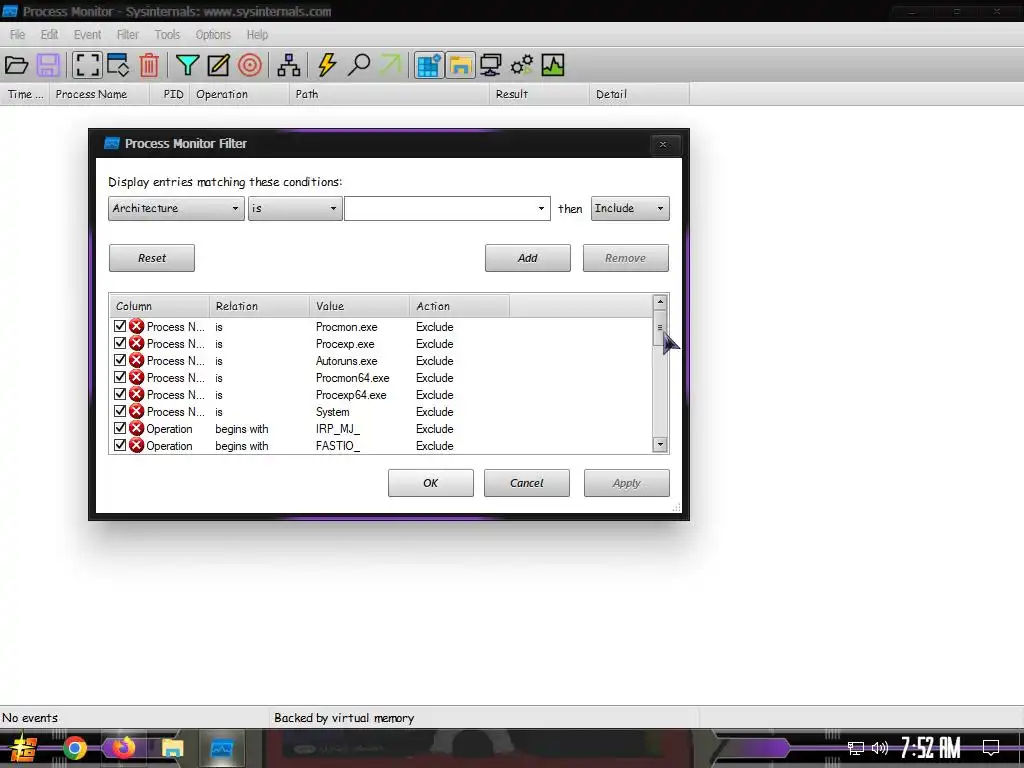
Task: Click the Reset button
Action: 152,258
